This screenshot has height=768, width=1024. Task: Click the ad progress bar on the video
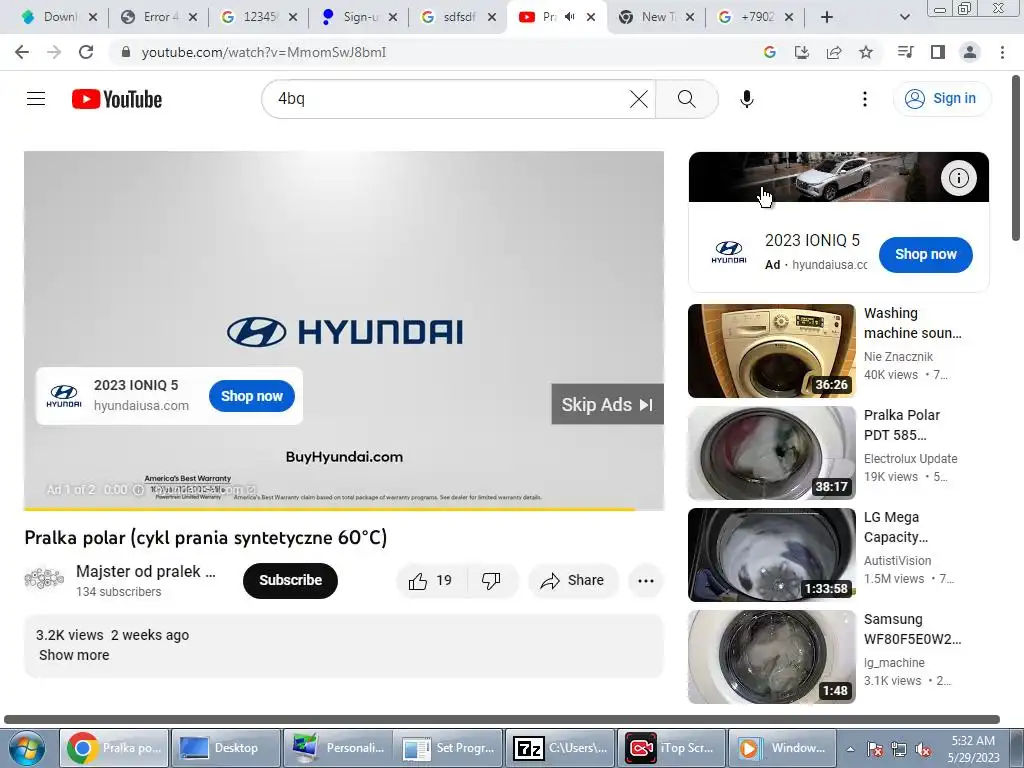(x=344, y=509)
